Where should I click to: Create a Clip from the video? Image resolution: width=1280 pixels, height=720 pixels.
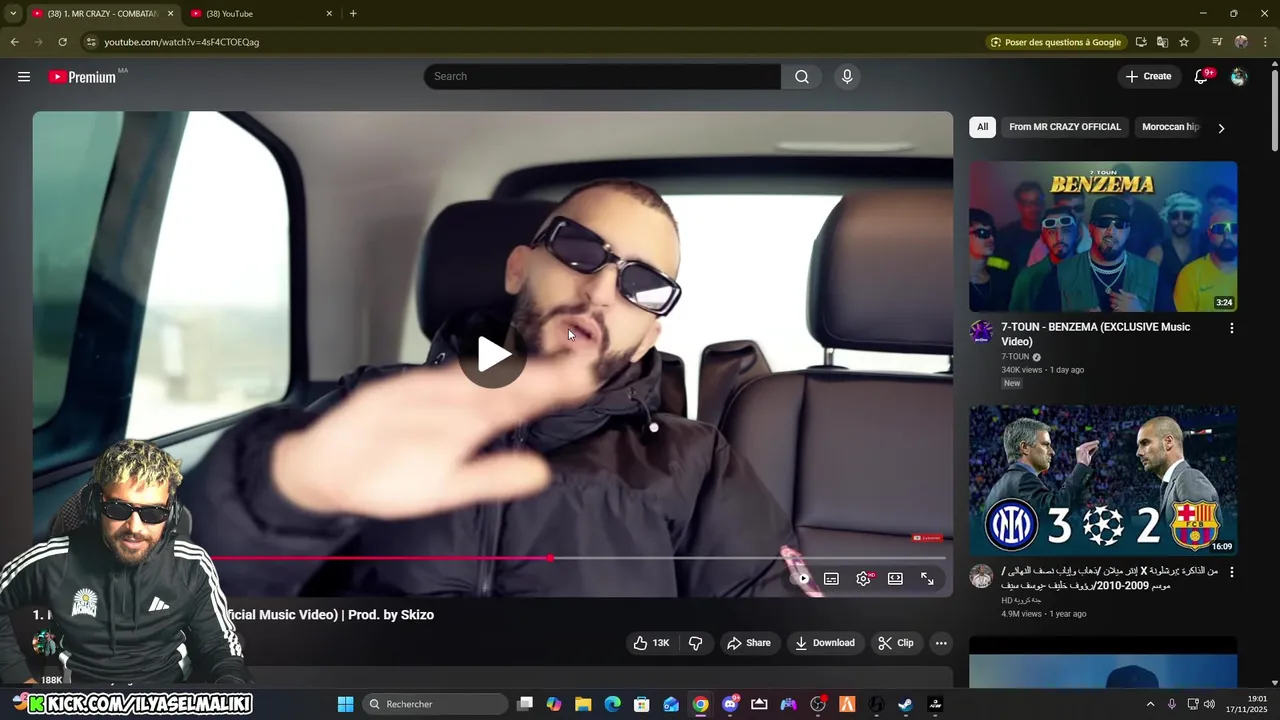click(896, 643)
